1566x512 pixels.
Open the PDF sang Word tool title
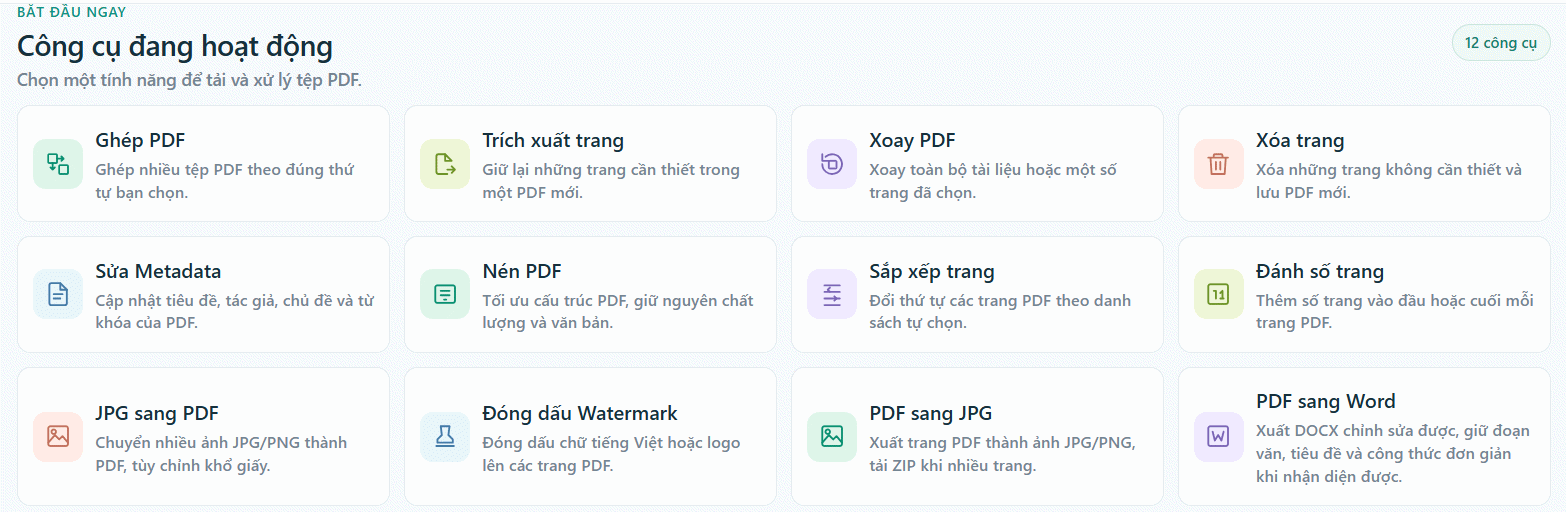(1326, 402)
